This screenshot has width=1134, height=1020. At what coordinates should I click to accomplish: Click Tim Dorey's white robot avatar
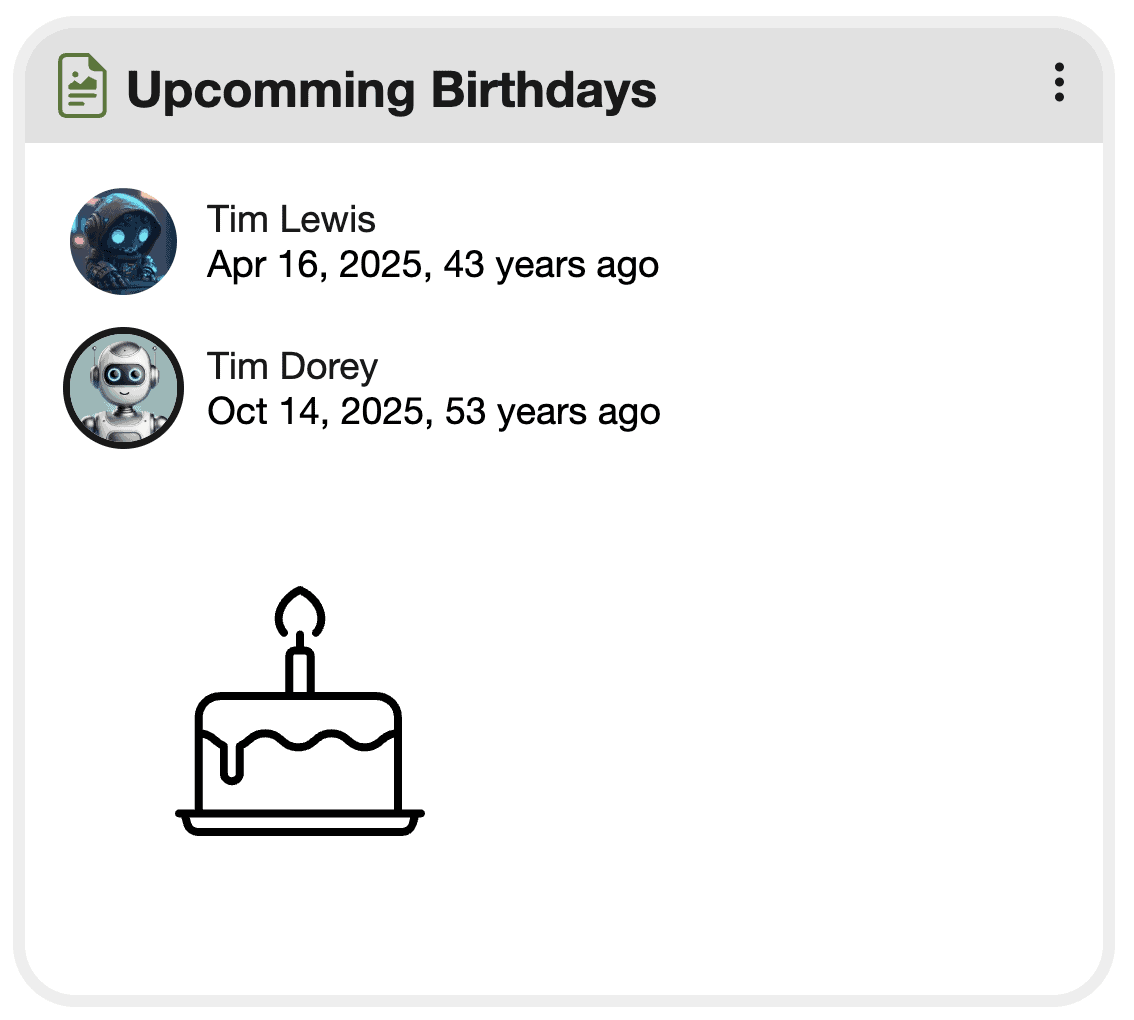123,388
